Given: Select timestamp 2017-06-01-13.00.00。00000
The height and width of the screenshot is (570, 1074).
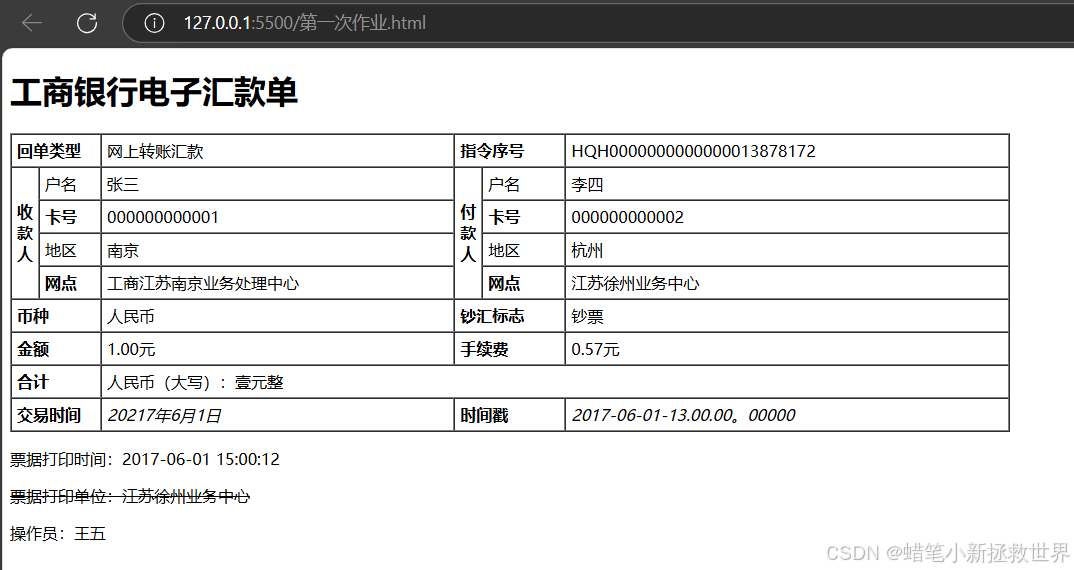Looking at the screenshot, I should click(684, 415).
